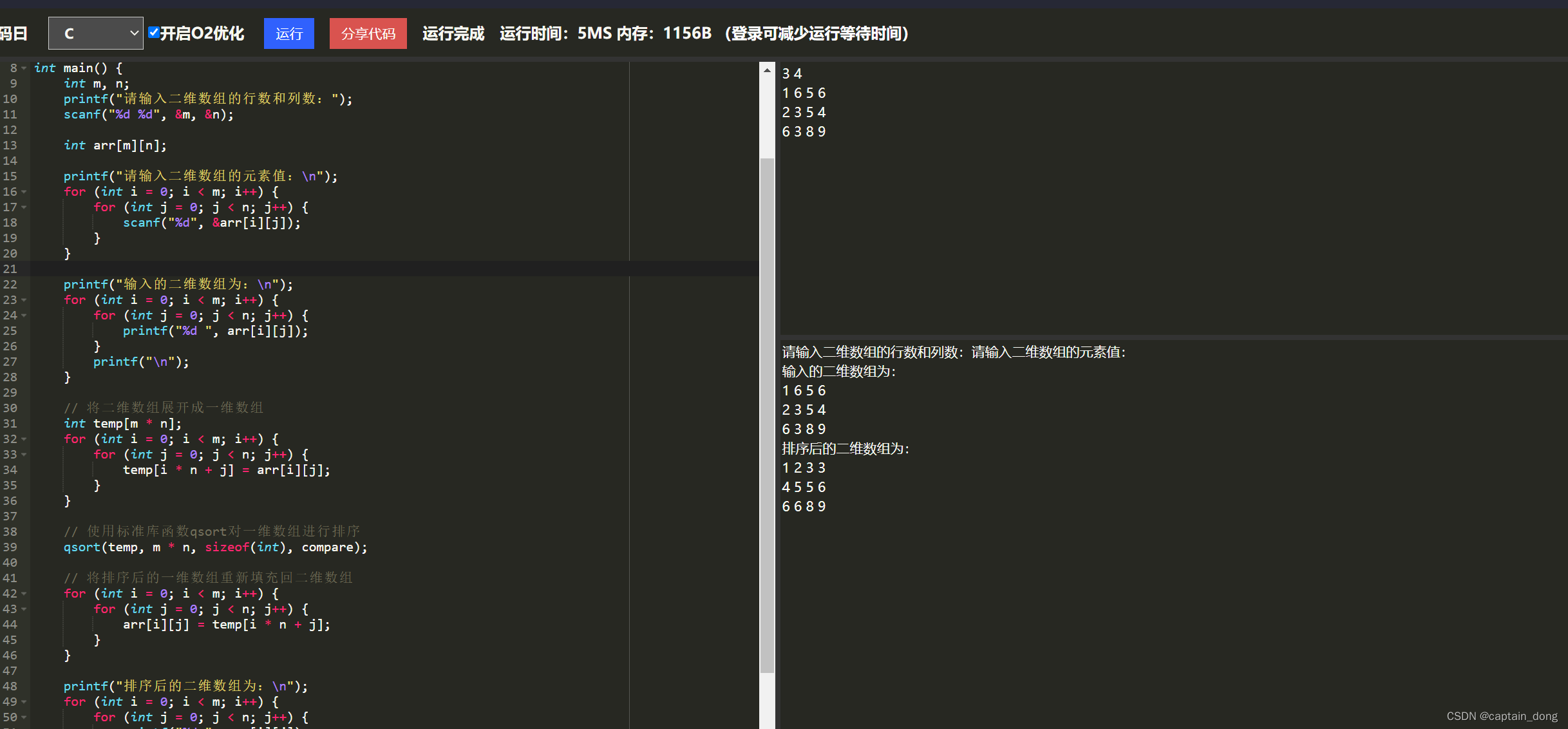Click the '1 2 3 3' sorted output row
Screen dimensions: 1568x729
tap(804, 468)
